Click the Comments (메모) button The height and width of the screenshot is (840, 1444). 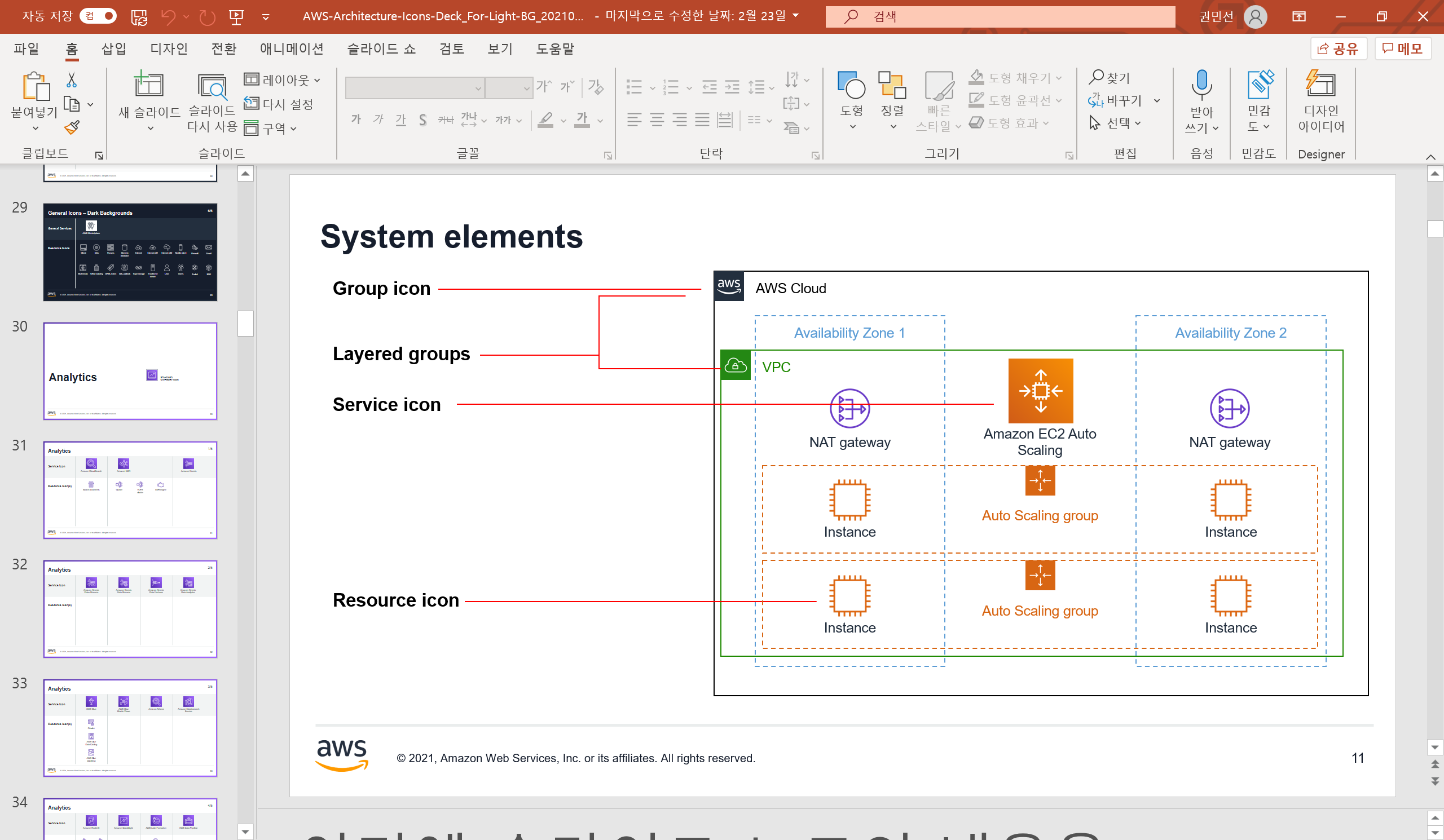point(1402,48)
